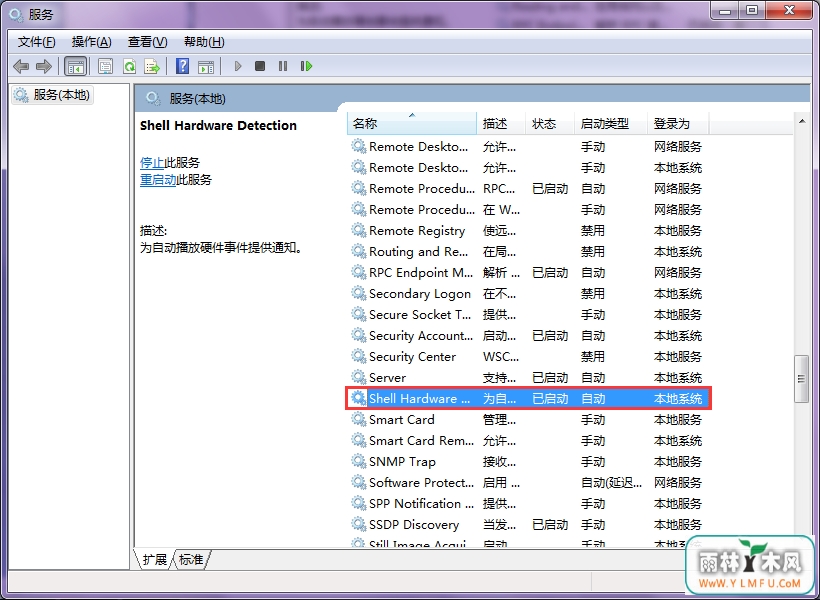Viewport: 820px width, 600px height.
Task: Click the gear icon beside RPC Endpoint M...
Action: [358, 272]
